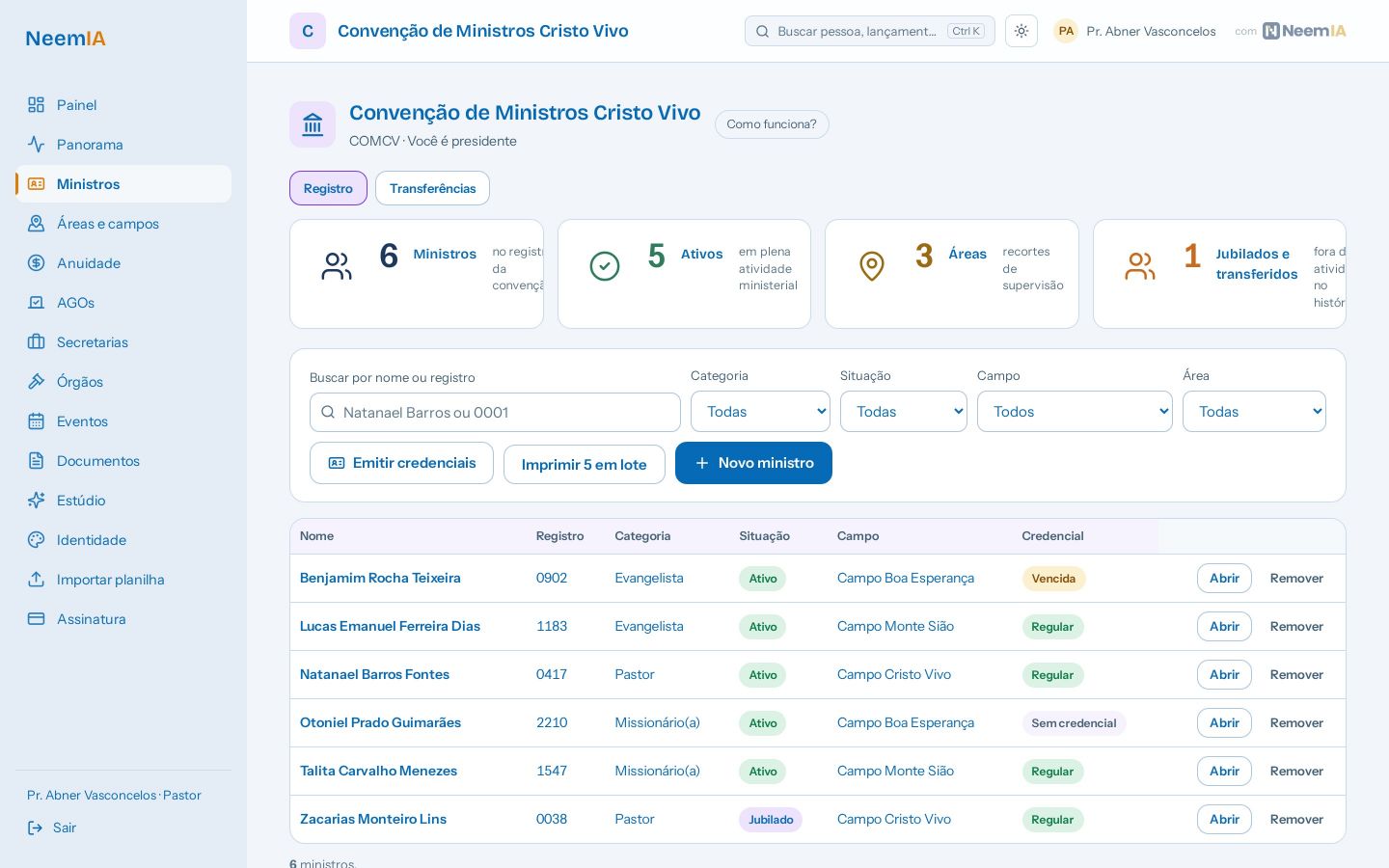This screenshot has width=1389, height=868.
Task: Click Emitir credenciais button
Action: pyautogui.click(x=401, y=463)
